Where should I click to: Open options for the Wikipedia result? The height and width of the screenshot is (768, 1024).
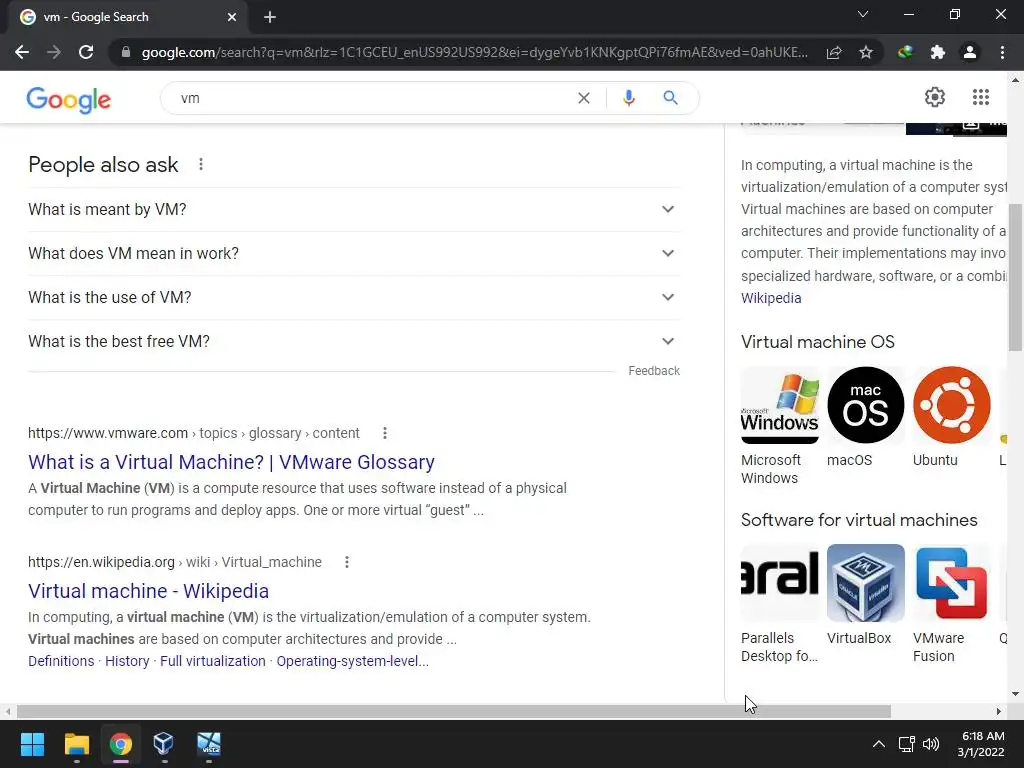click(347, 562)
